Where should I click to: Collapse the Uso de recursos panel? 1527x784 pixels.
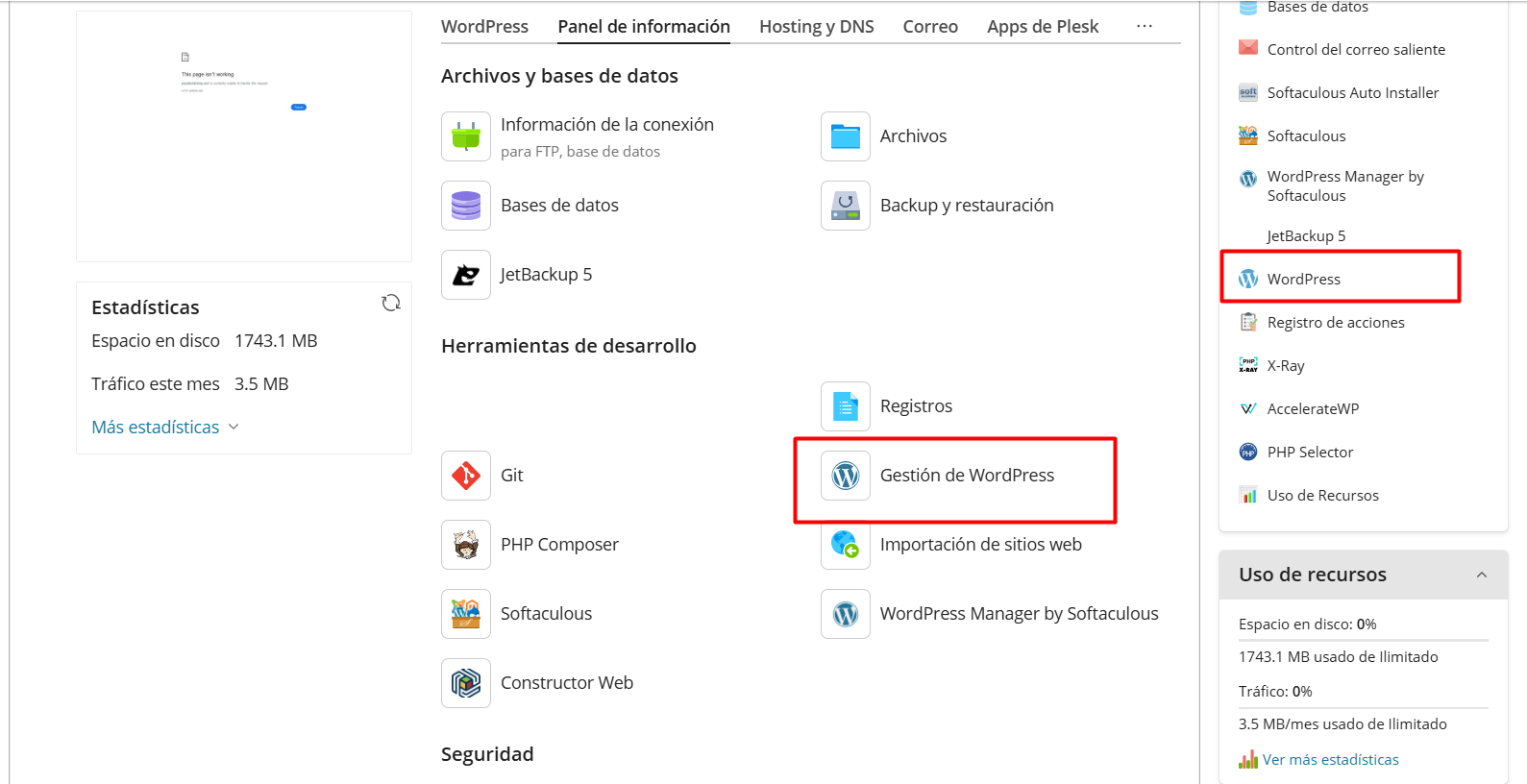[1481, 575]
